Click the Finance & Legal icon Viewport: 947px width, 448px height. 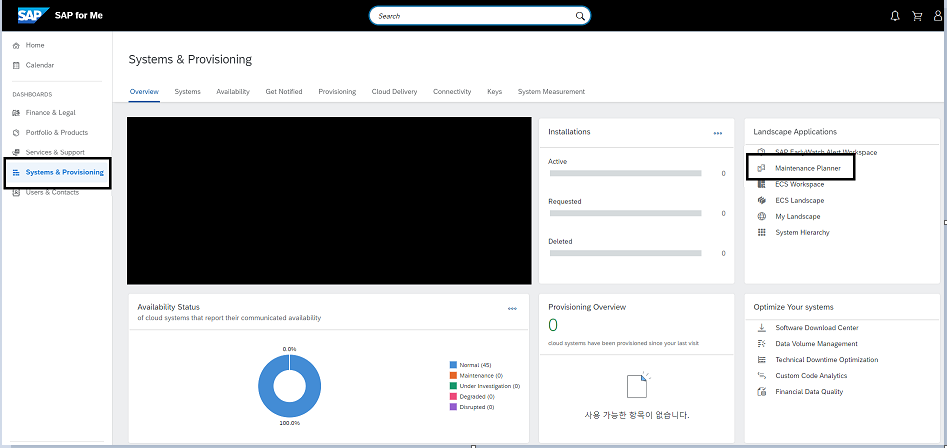[x=16, y=113]
